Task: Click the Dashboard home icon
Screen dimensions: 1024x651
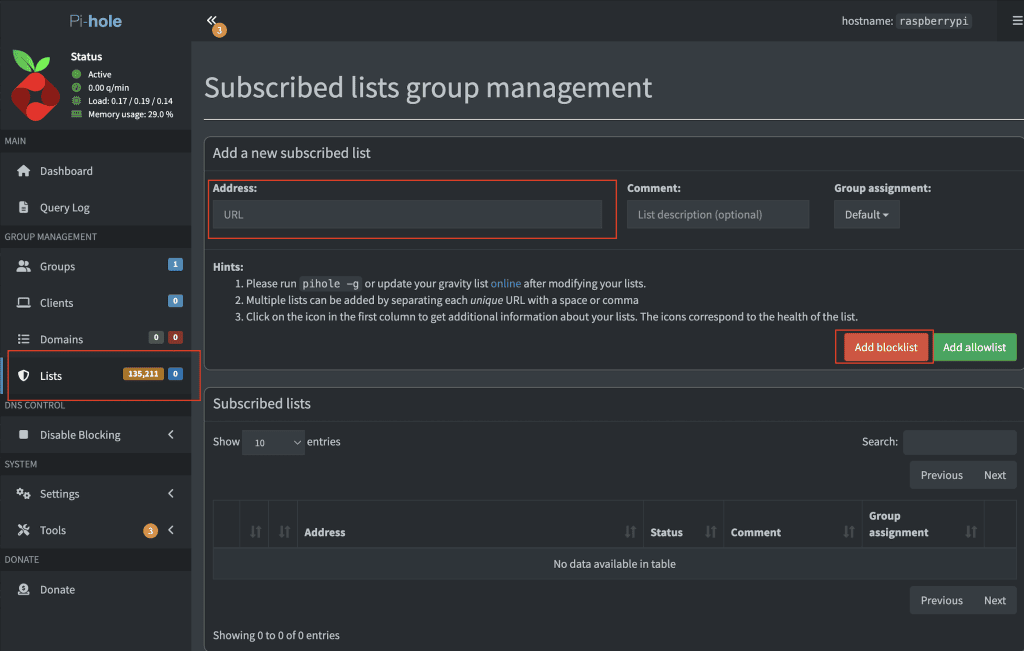Action: pyautogui.click(x=24, y=171)
